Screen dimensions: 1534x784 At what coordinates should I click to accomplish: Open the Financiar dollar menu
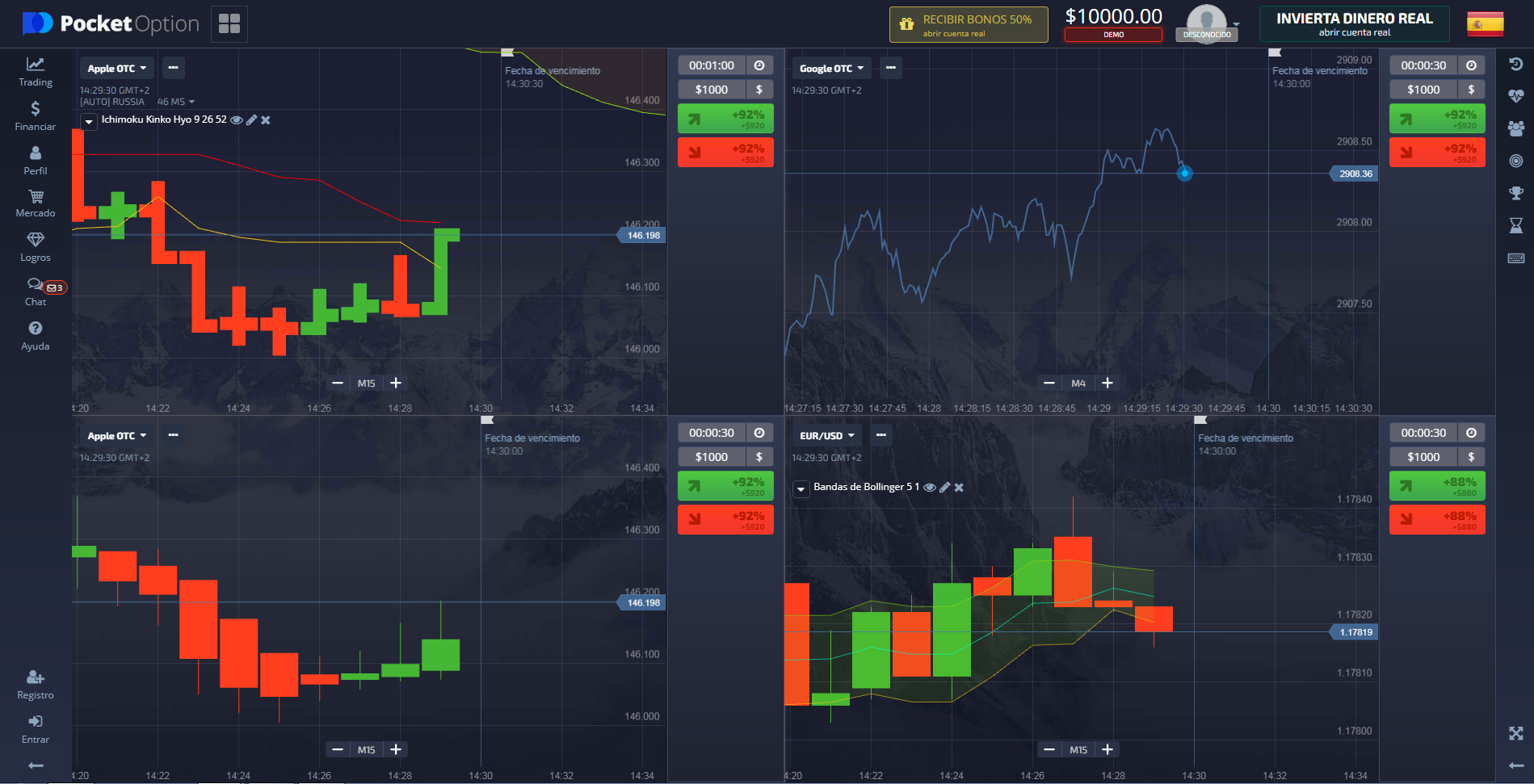(x=36, y=115)
